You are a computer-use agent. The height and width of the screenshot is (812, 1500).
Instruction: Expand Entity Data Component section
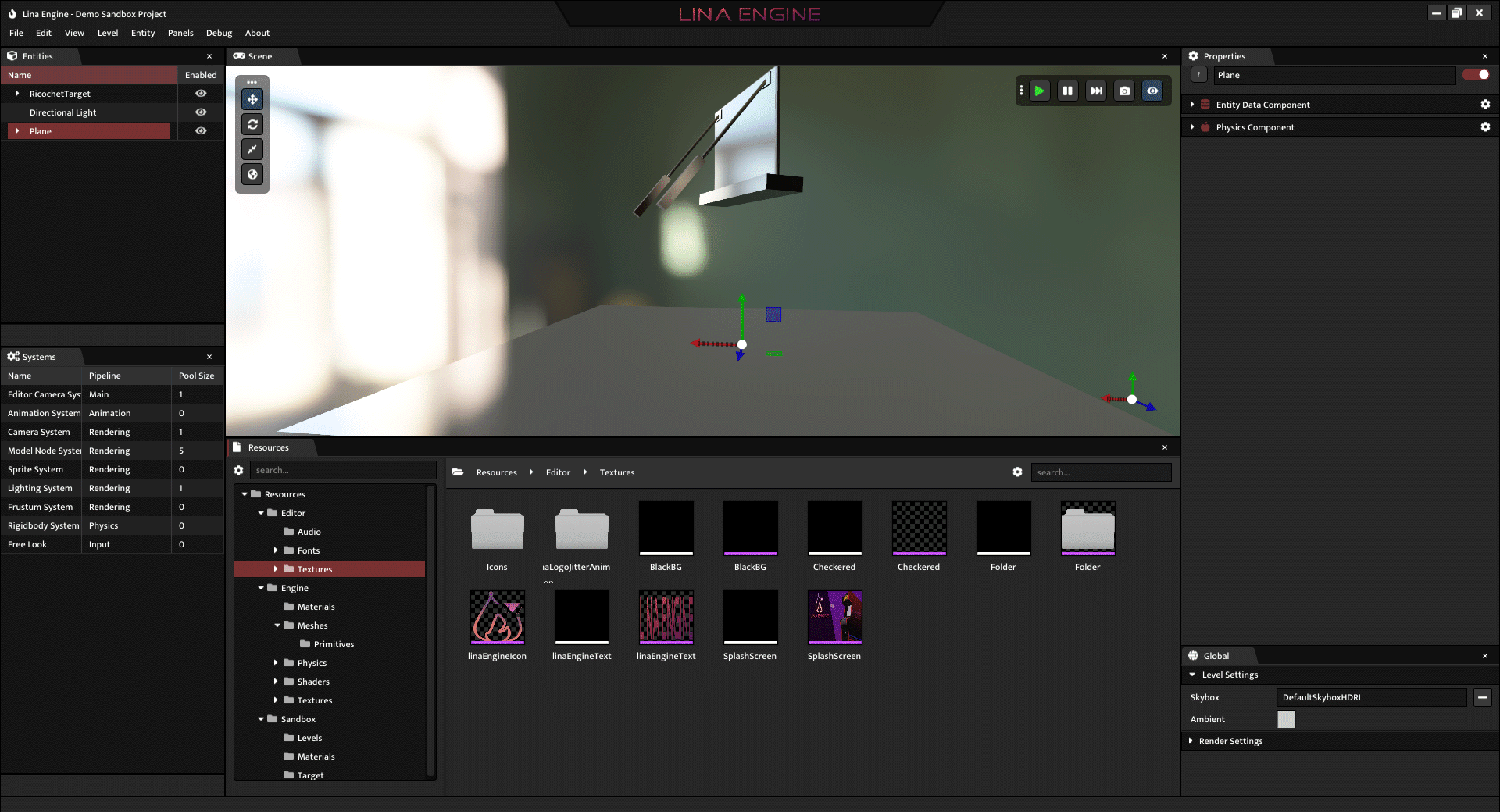(x=1192, y=105)
